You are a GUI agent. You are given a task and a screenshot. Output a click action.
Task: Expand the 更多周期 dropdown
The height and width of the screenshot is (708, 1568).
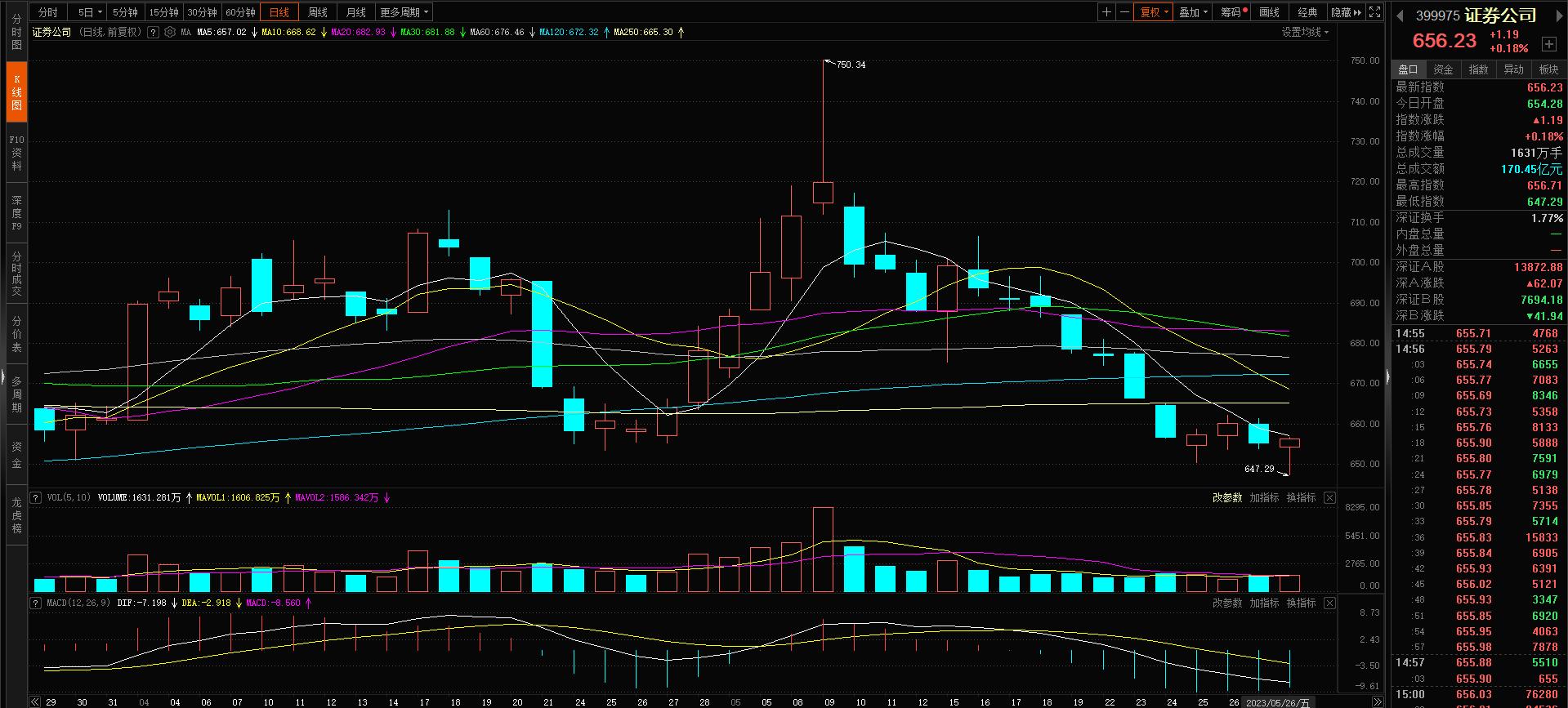[404, 12]
